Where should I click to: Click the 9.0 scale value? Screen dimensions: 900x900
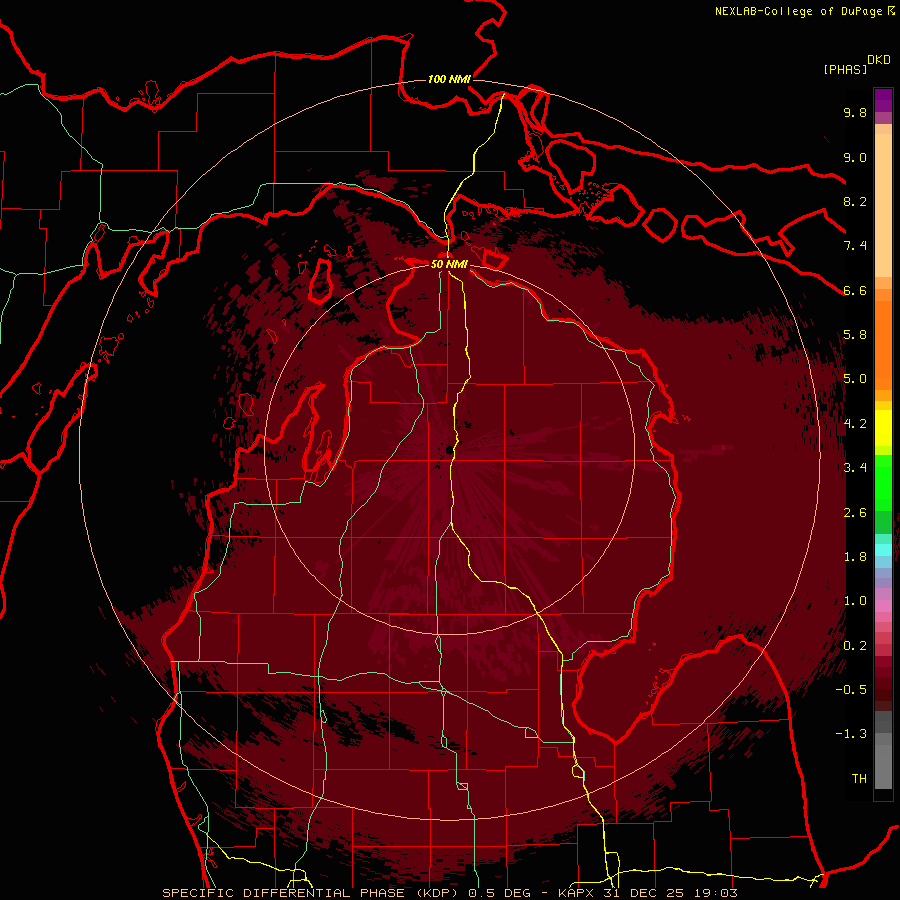click(855, 157)
